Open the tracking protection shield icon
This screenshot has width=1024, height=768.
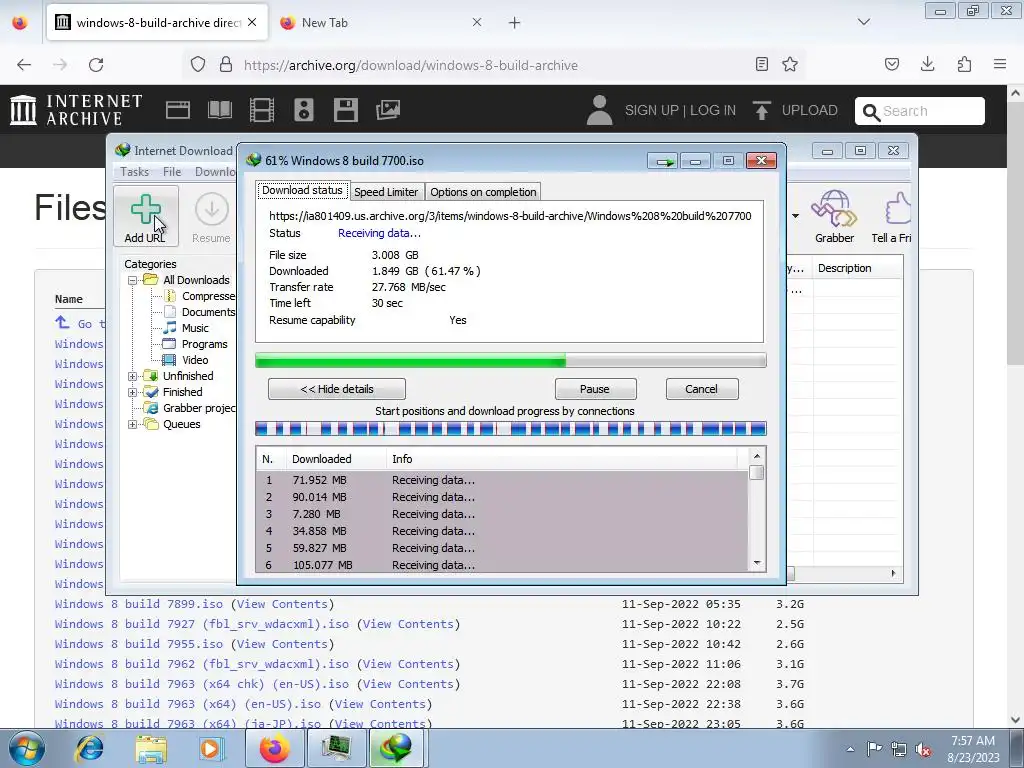(x=198, y=65)
